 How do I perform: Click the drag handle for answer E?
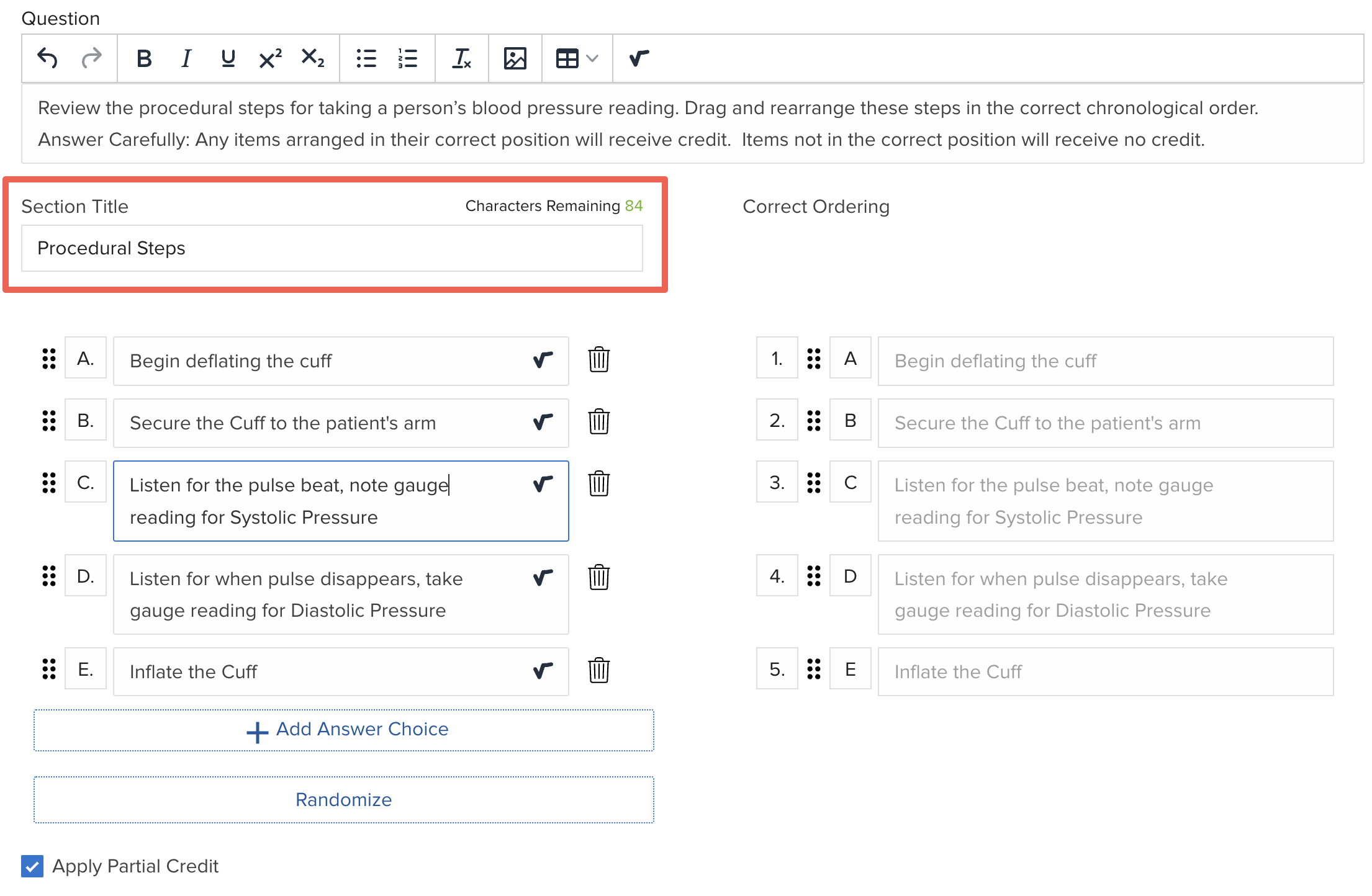coord(49,669)
